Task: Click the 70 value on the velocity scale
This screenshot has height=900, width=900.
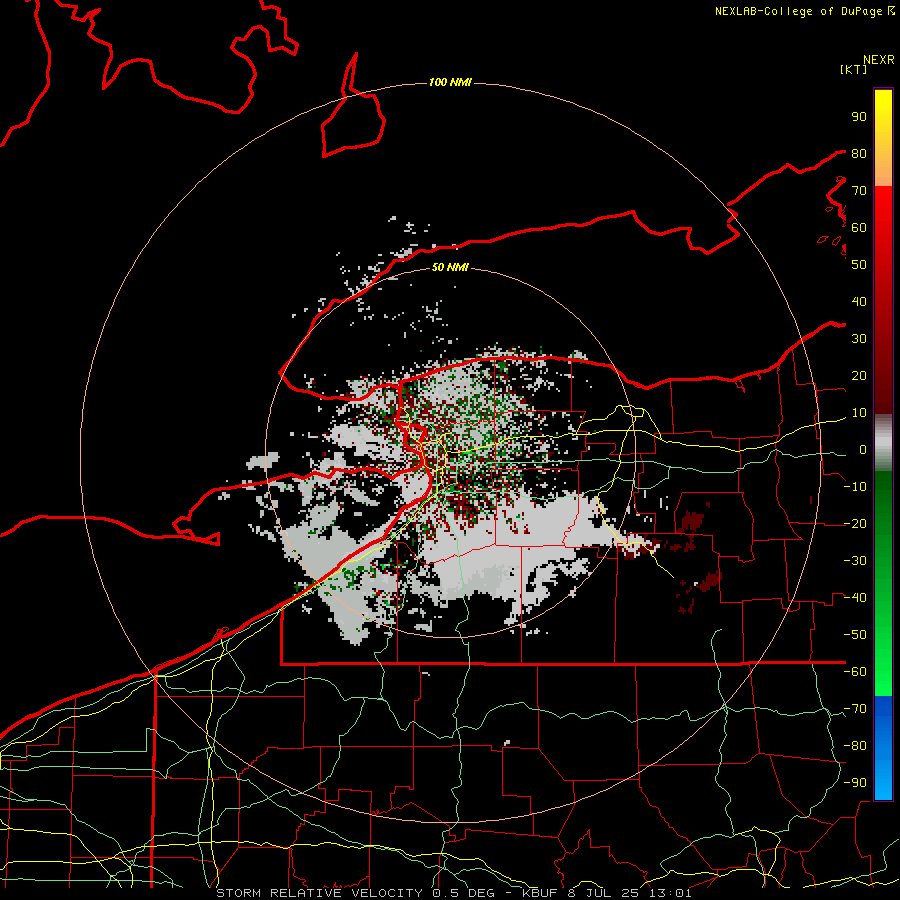Action: [x=859, y=191]
